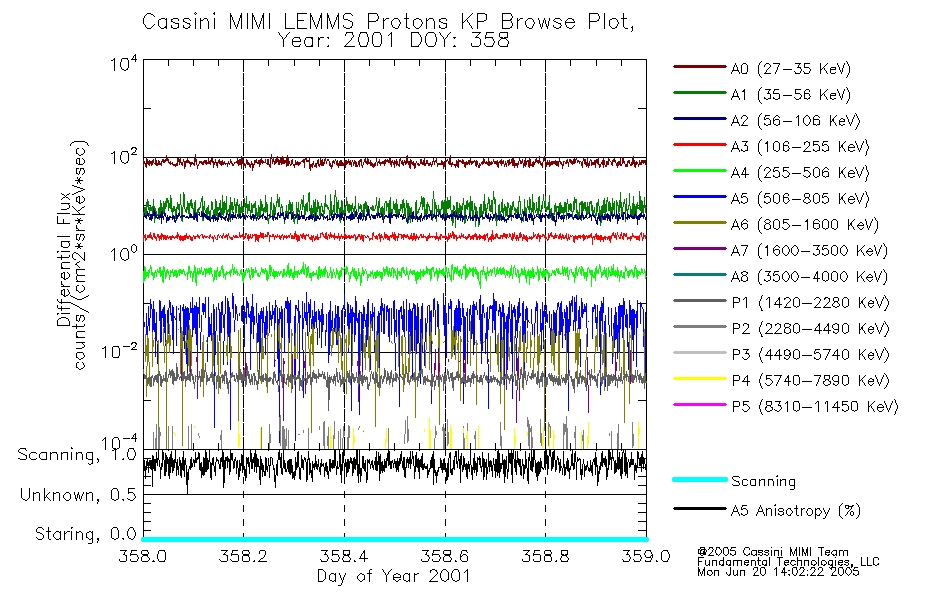
Task: Click the P3 (4490-5740 KeV) legend label
Action: point(810,355)
